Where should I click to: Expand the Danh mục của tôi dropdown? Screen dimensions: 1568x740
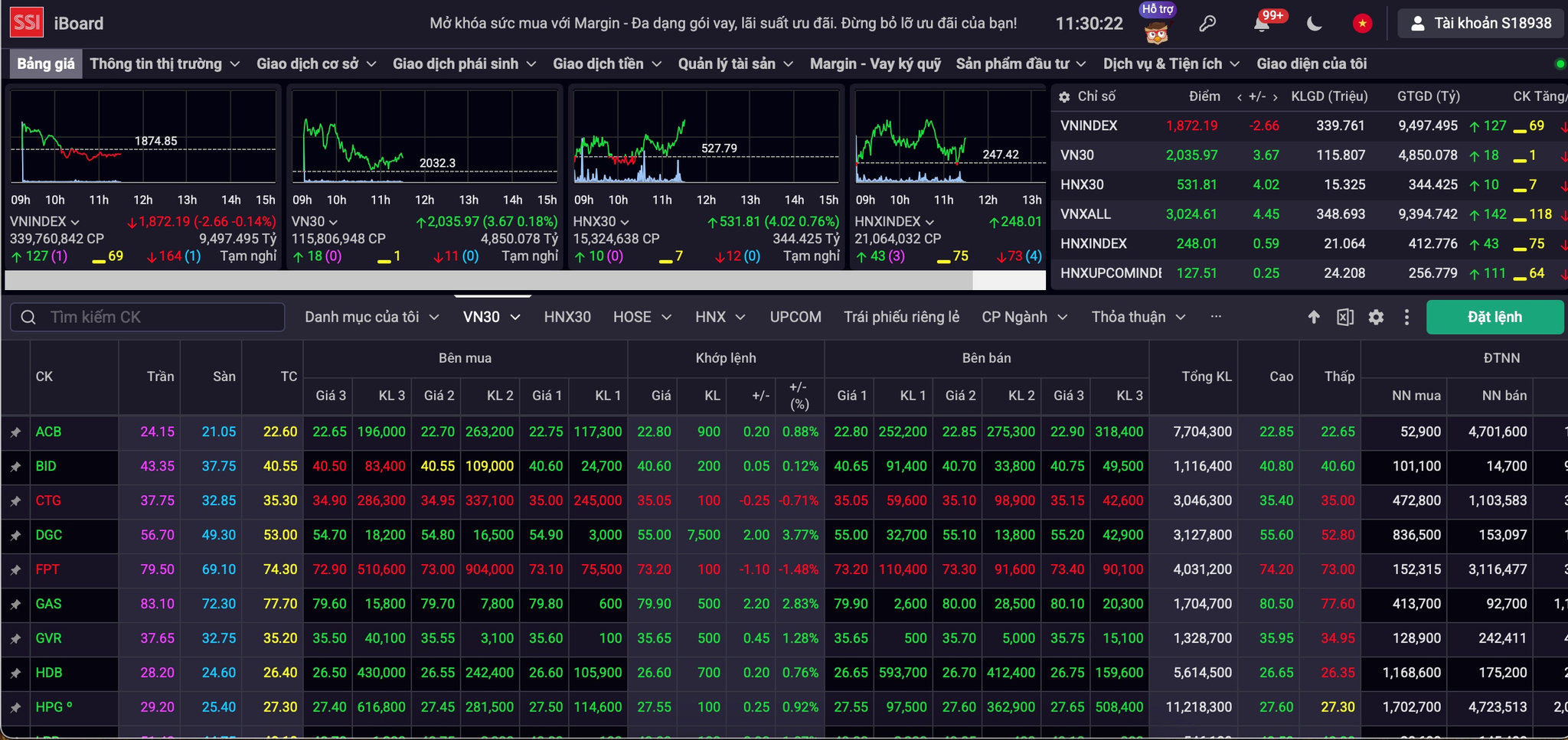[372, 317]
